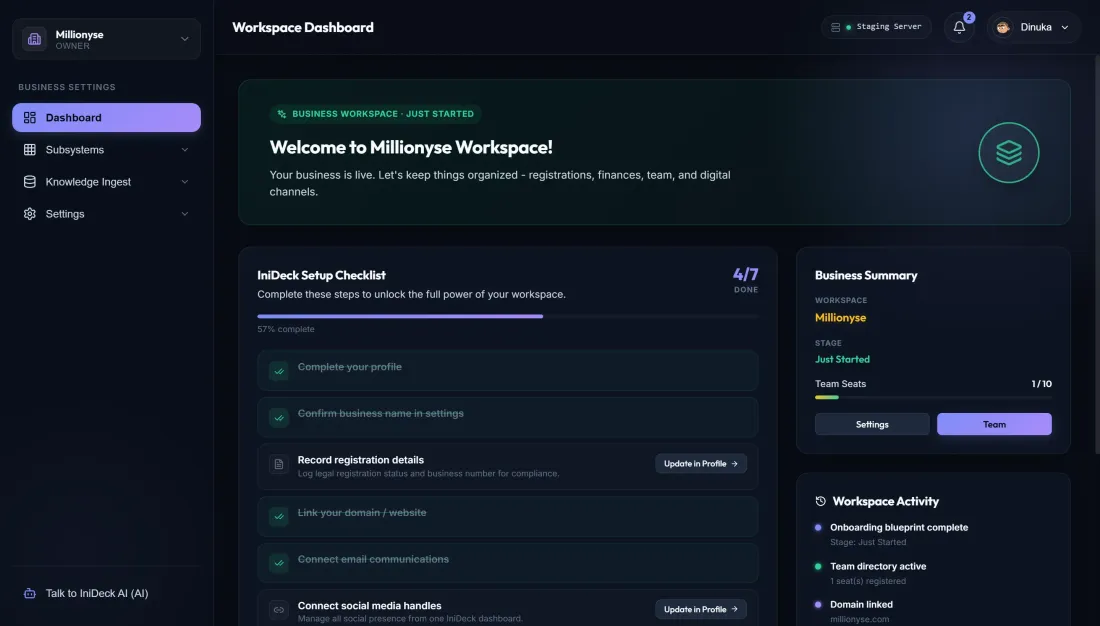Image resolution: width=1100 pixels, height=626 pixels.
Task: Click the 1 seat(s) registered text
Action: click(x=868, y=581)
